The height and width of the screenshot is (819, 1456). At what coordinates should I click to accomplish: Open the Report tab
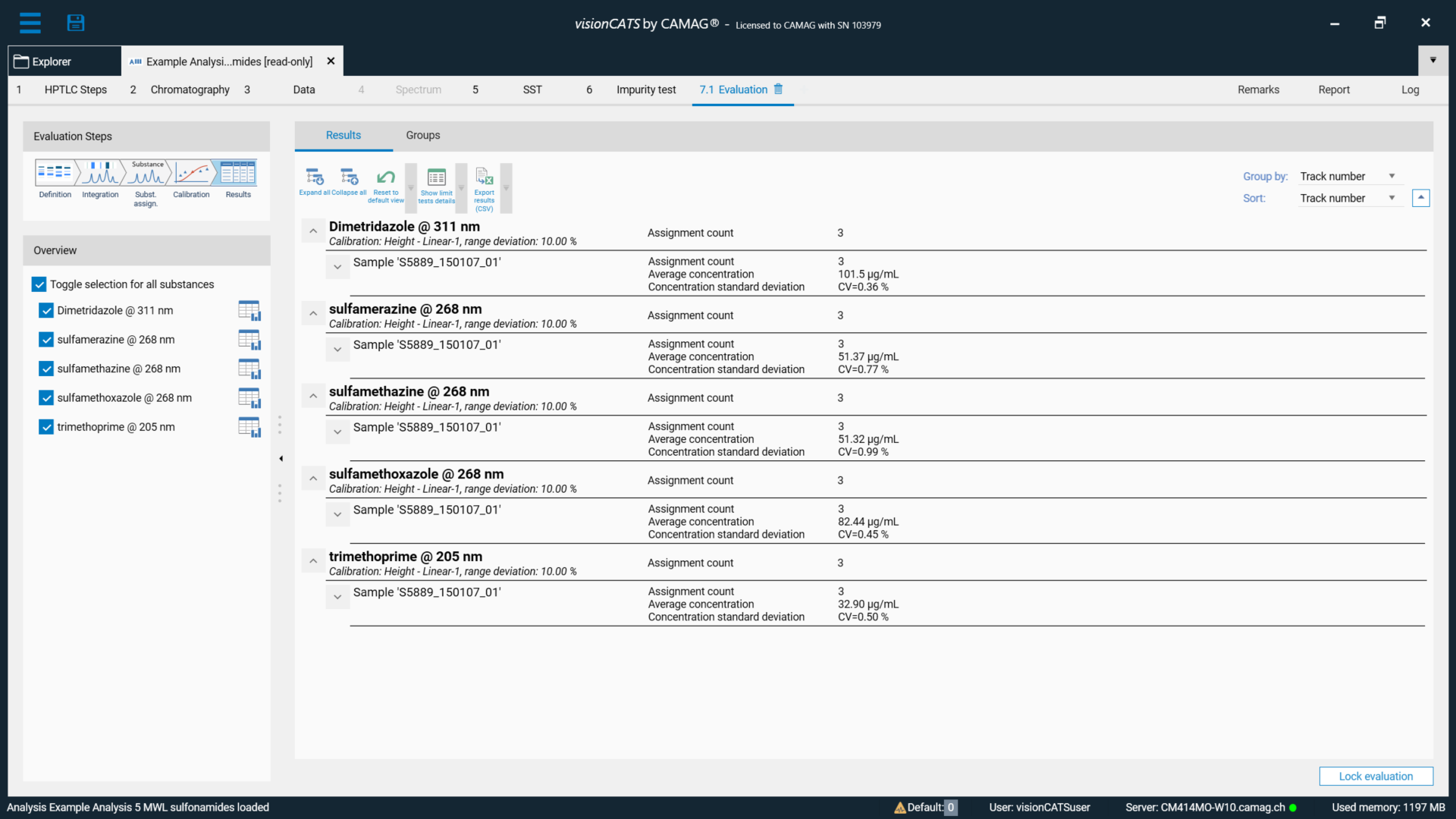tap(1335, 89)
